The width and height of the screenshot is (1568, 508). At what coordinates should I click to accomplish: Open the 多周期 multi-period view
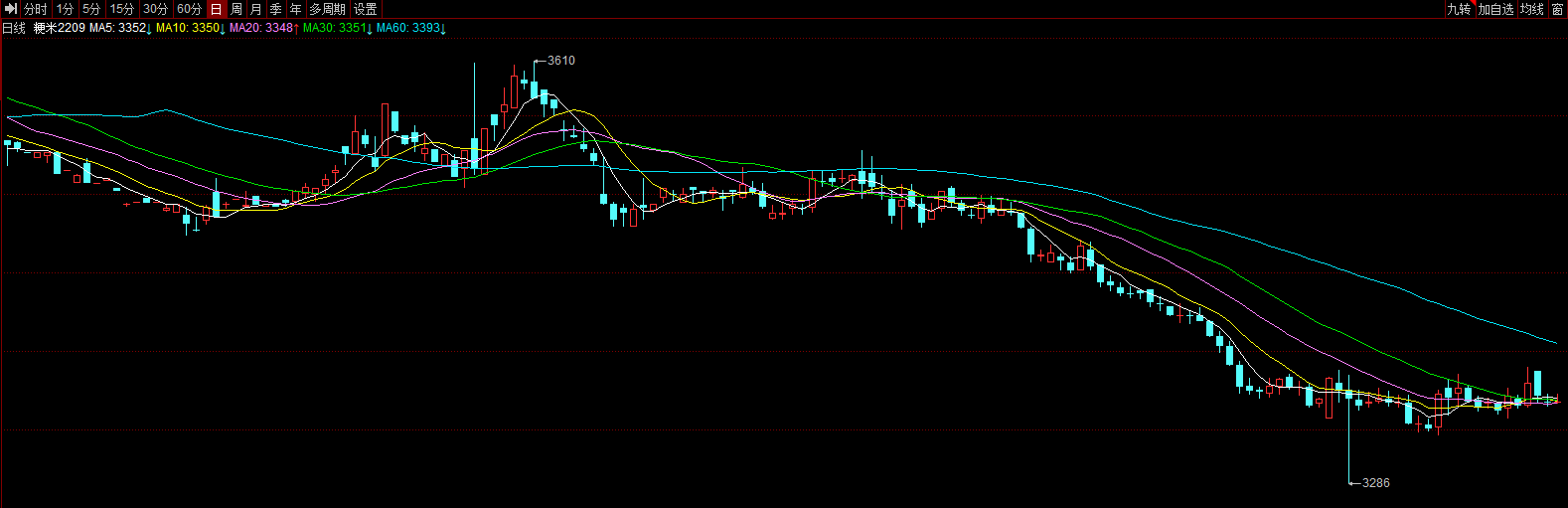click(x=328, y=9)
